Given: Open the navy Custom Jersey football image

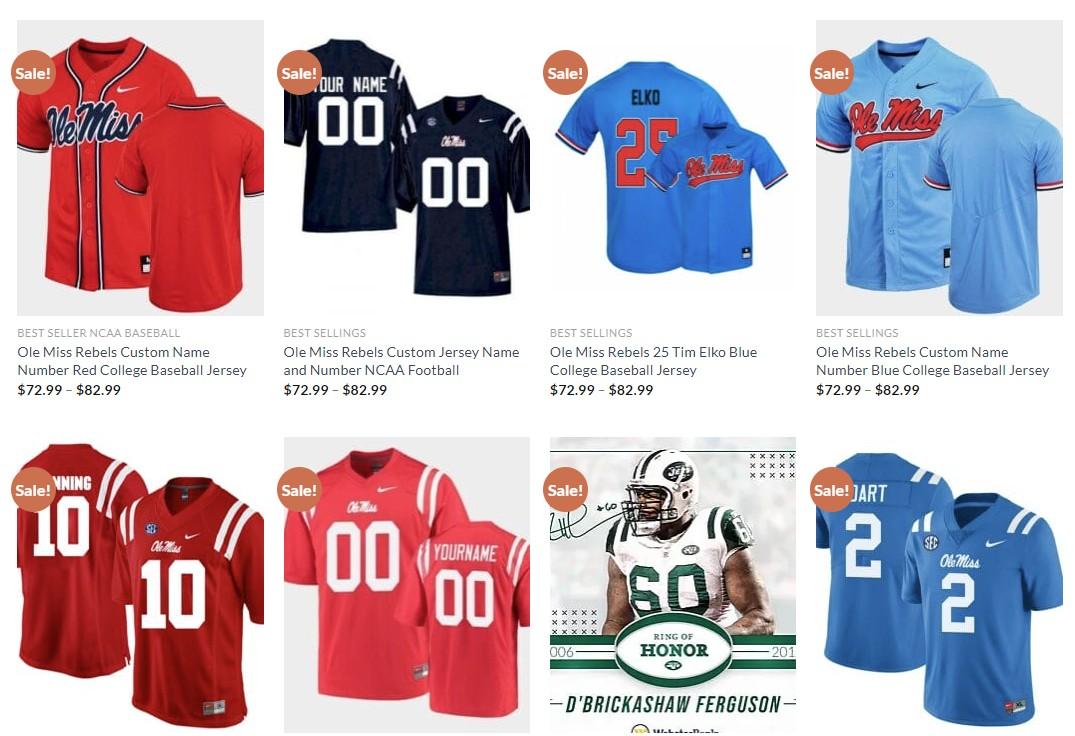Looking at the screenshot, I should point(407,168).
